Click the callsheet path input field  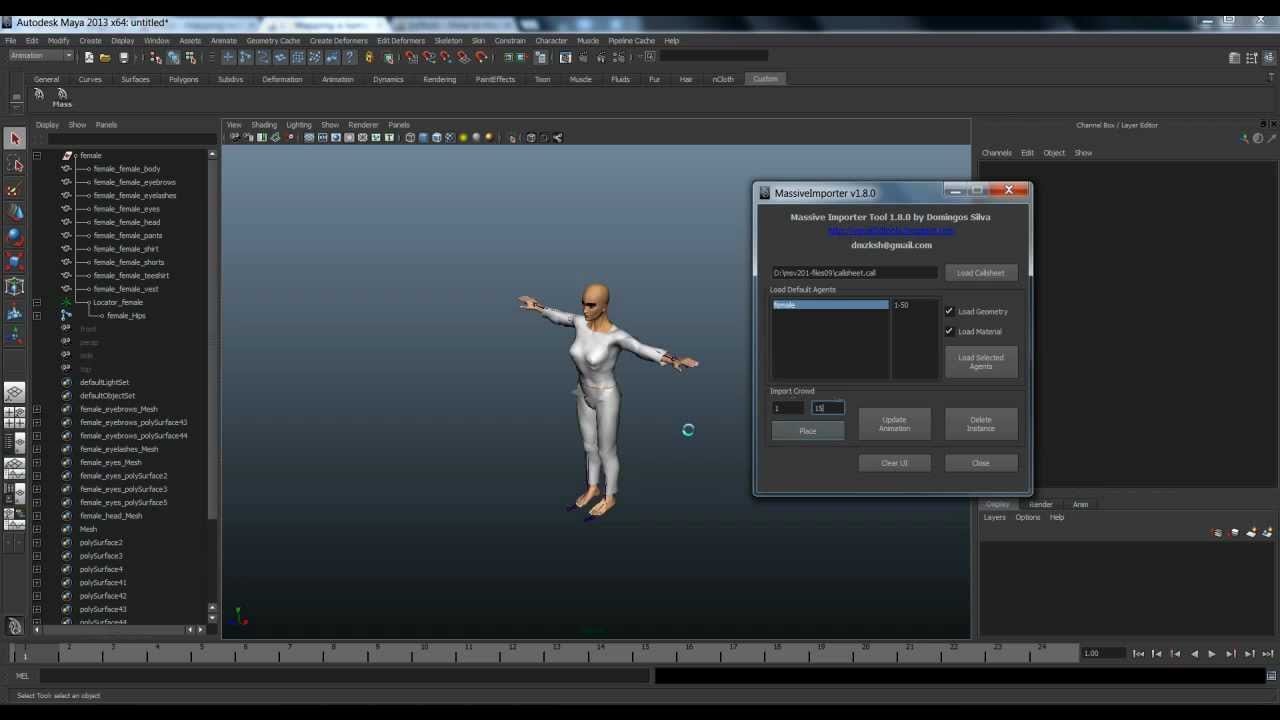pos(855,272)
